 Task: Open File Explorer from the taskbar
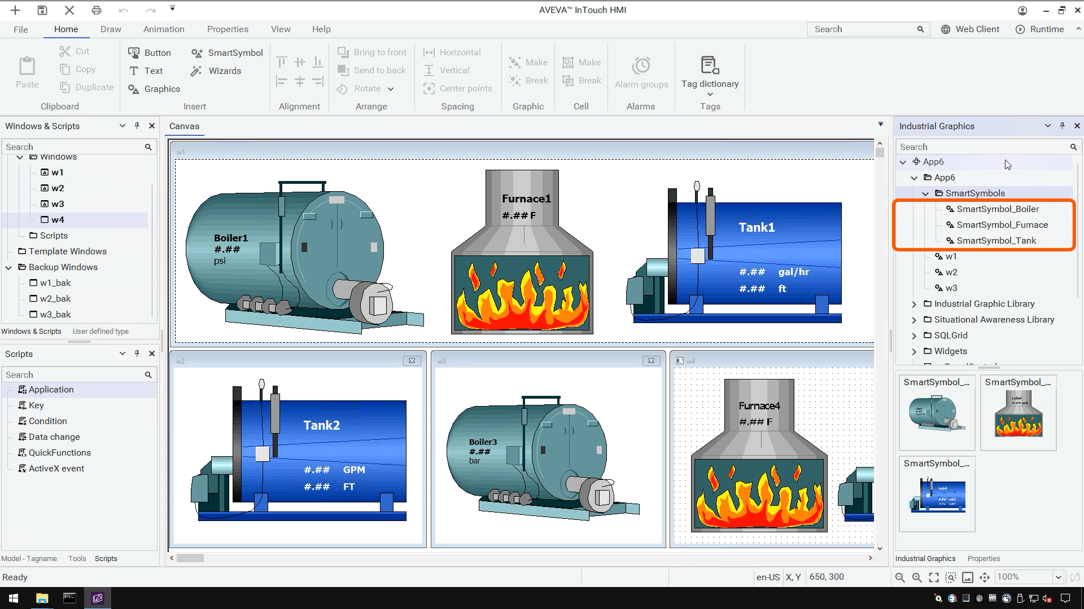[x=42, y=598]
